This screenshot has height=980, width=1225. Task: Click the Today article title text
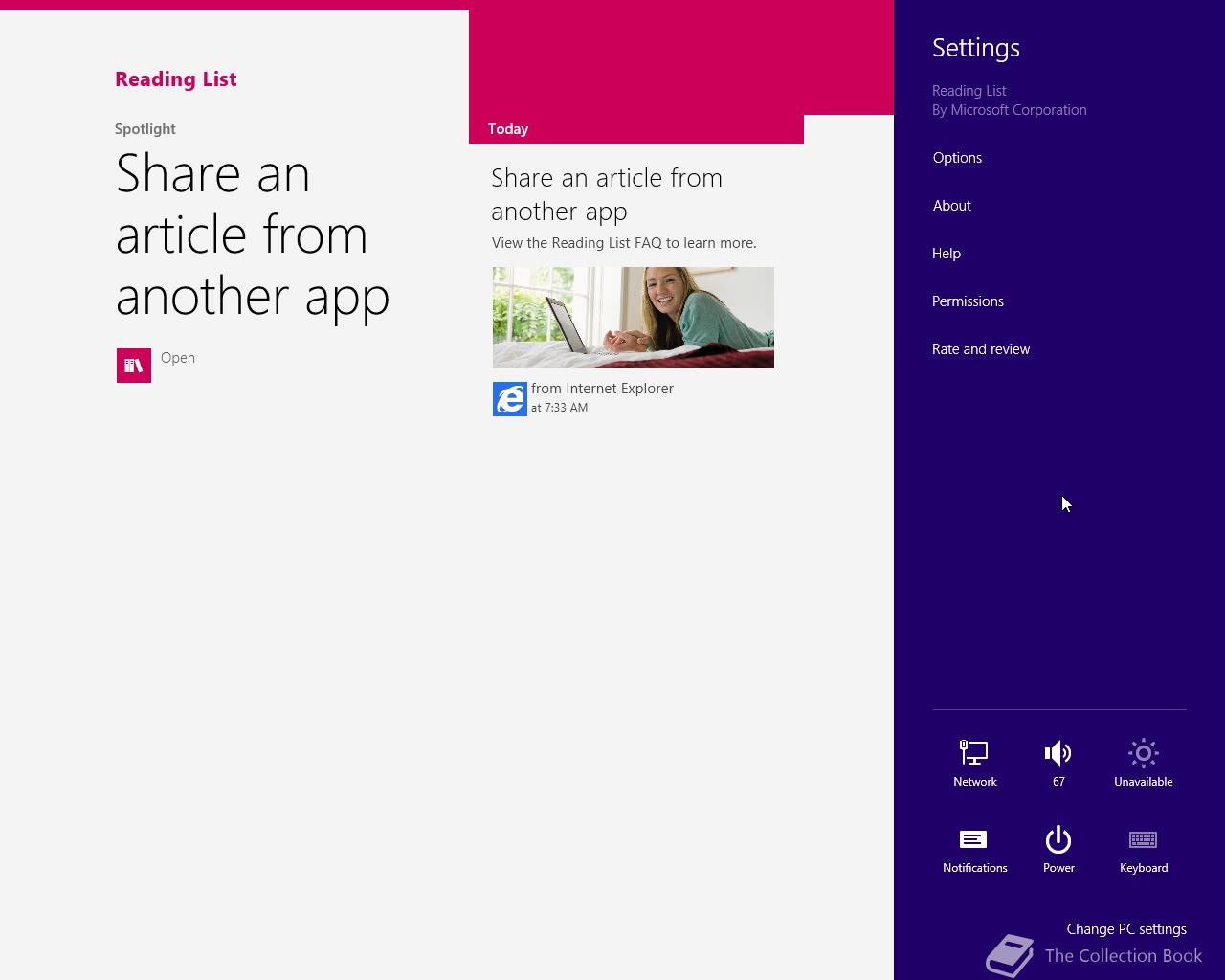point(607,194)
